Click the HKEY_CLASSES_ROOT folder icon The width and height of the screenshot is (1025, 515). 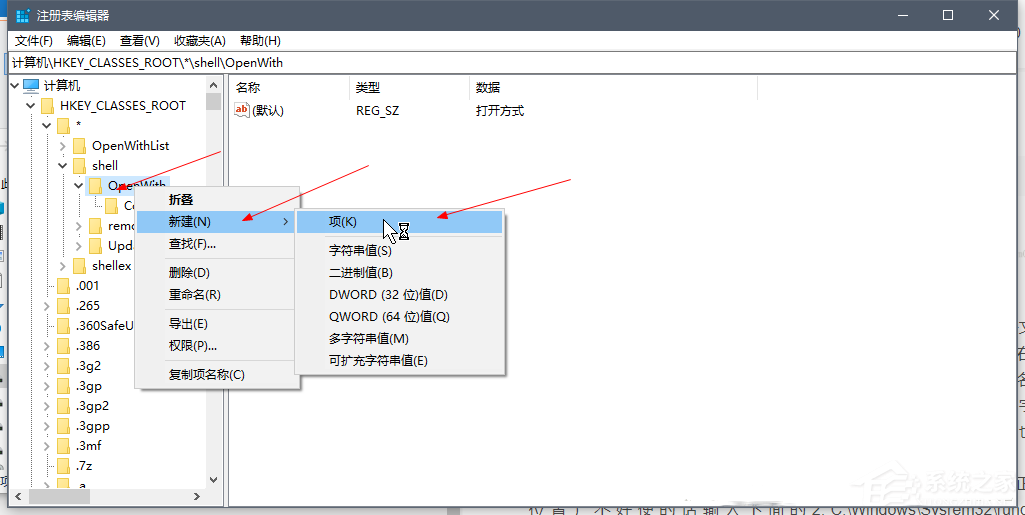47,105
